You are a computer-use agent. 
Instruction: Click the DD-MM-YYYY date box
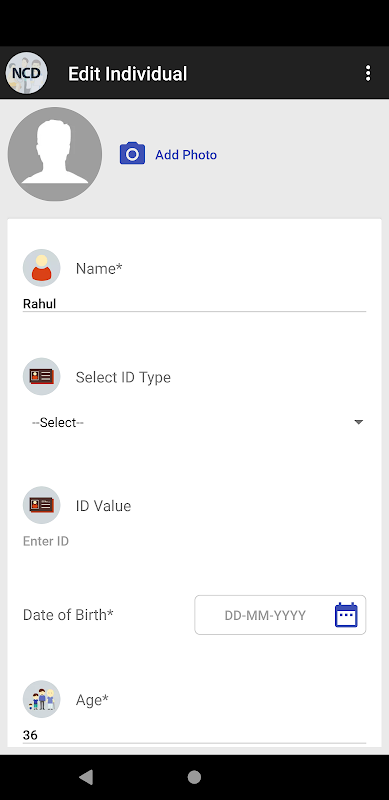click(280, 615)
